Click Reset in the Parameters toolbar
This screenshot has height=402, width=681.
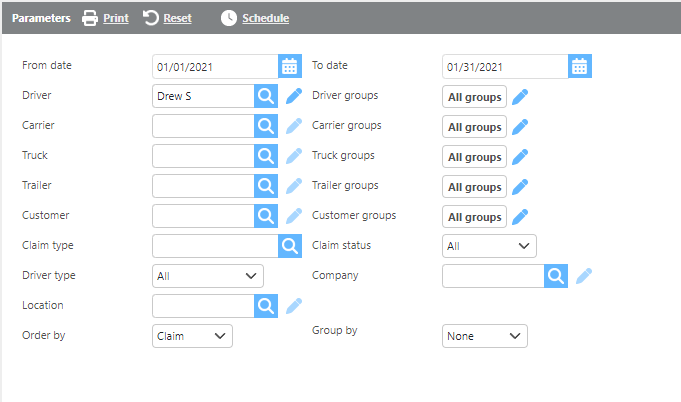click(x=167, y=18)
